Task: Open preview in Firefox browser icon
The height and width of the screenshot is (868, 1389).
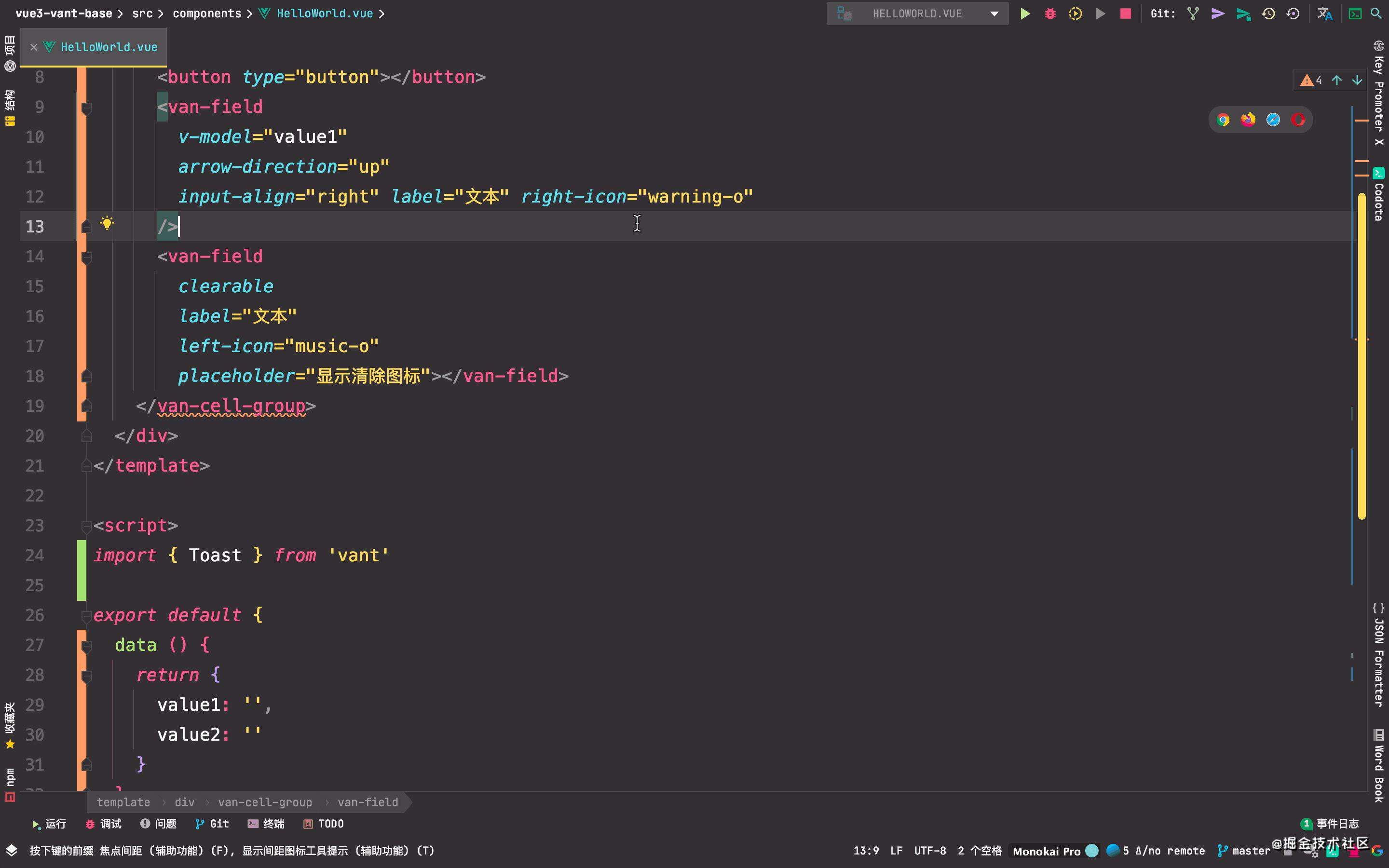Action: 1248,120
